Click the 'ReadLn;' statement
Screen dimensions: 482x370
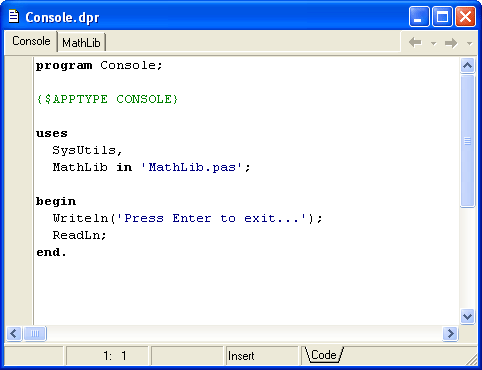(79, 235)
